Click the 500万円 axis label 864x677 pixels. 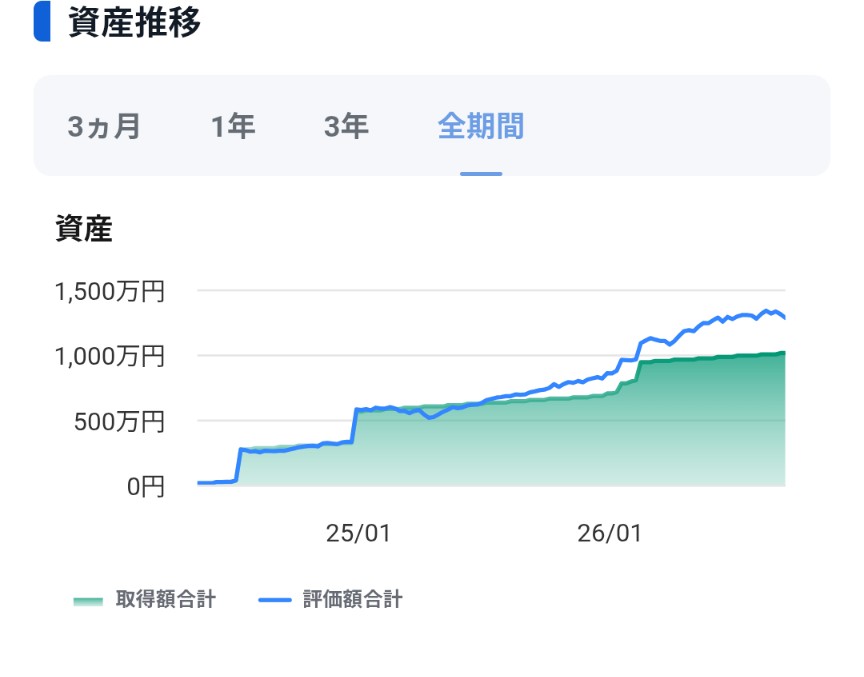tap(119, 422)
